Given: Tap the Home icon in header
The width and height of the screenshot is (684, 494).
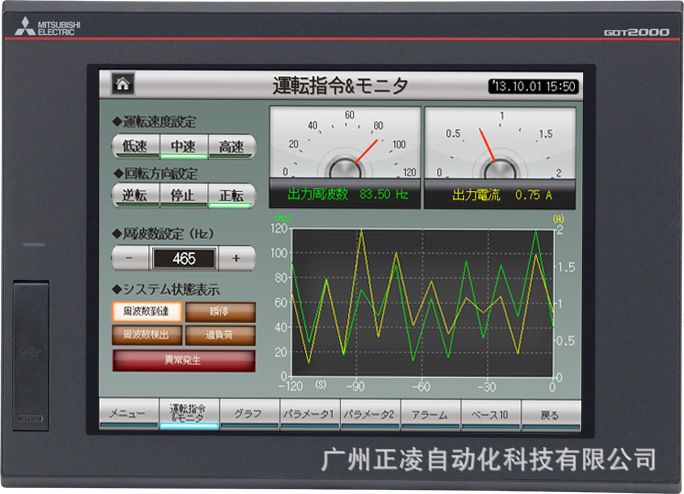Looking at the screenshot, I should point(123,84).
